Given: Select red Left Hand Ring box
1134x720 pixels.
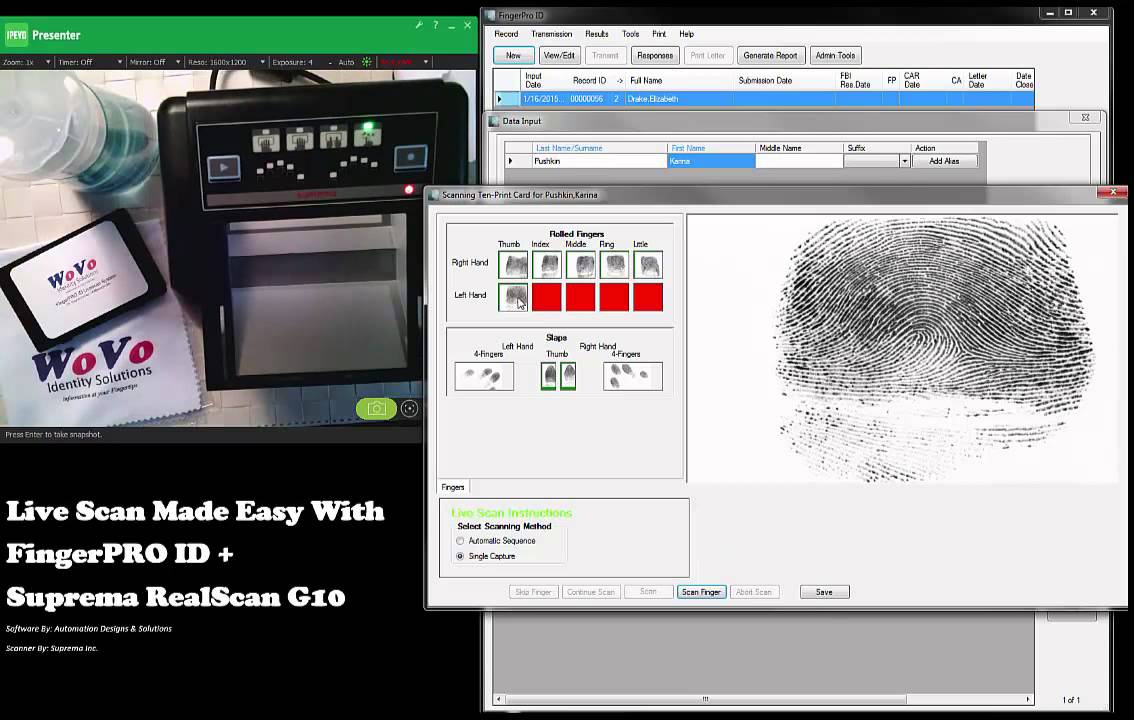Looking at the screenshot, I should [x=614, y=297].
